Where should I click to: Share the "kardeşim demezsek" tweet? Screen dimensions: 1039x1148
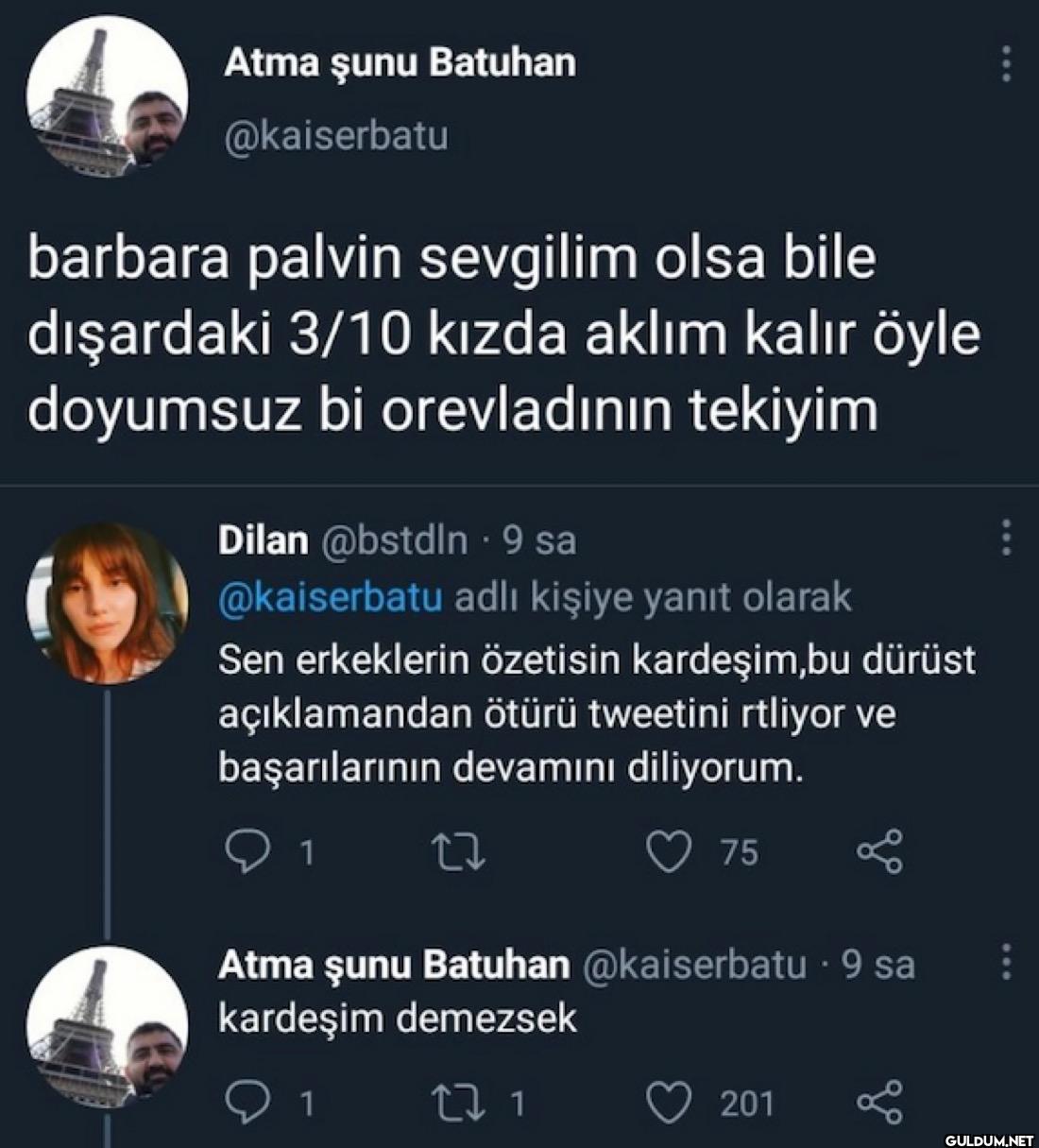click(879, 1102)
